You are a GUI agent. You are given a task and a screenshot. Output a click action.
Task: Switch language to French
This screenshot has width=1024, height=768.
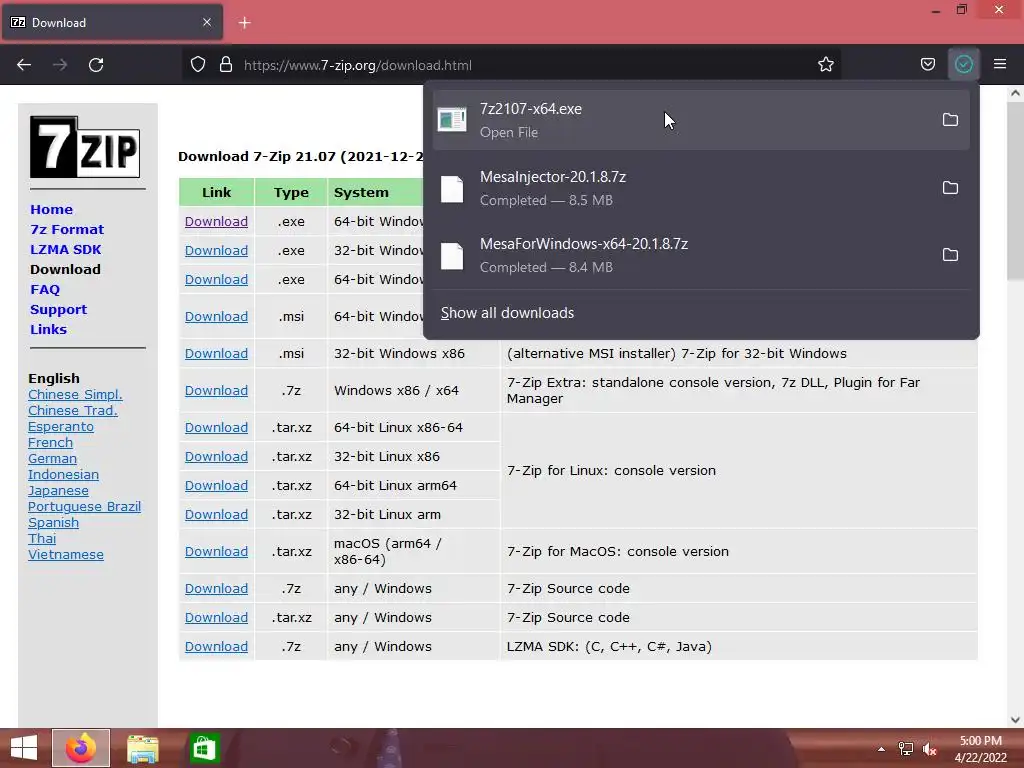(50, 442)
